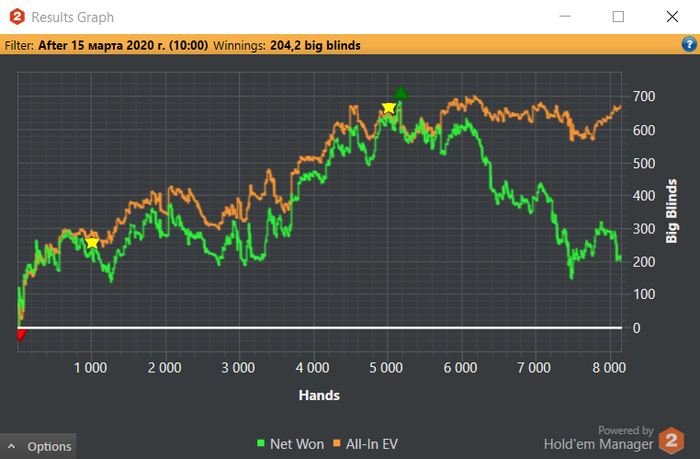700x459 pixels.
Task: Click the Net Won legend label
Action: pos(297,444)
